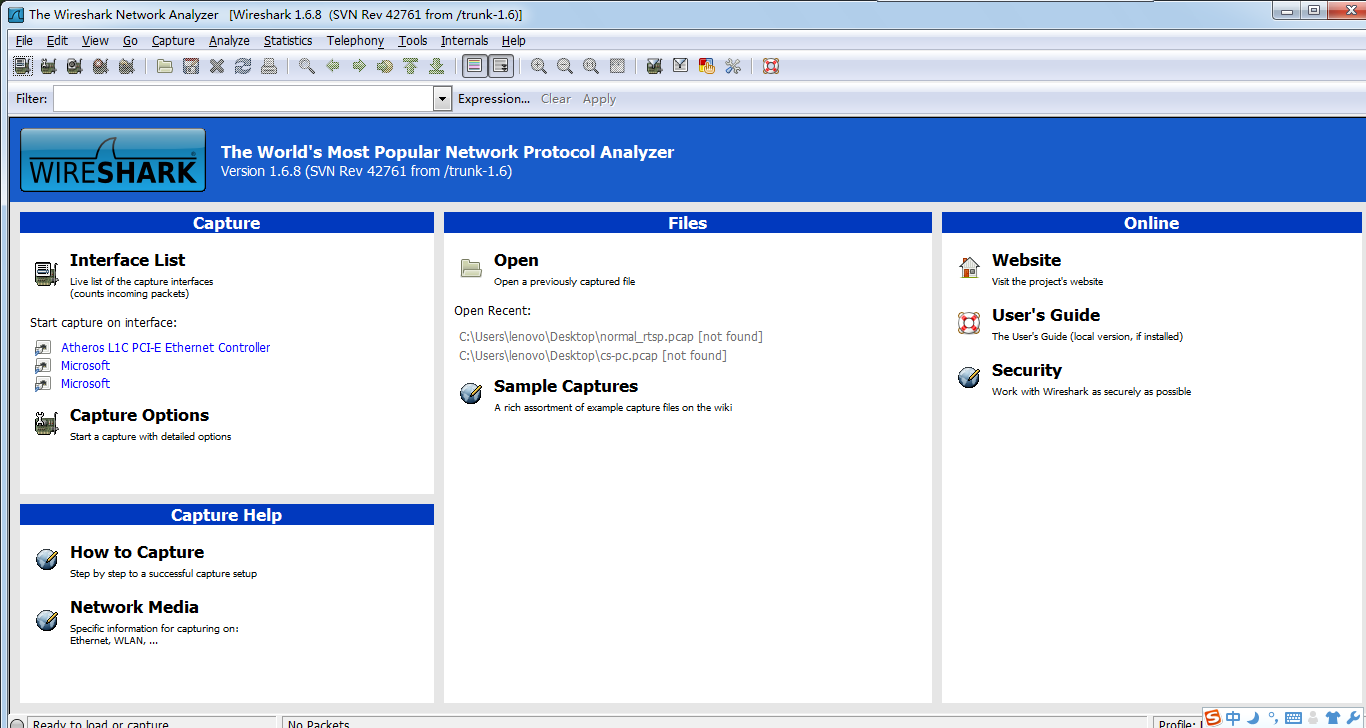The height and width of the screenshot is (728, 1366).
Task: Open the File menu
Action: pyautogui.click(x=24, y=41)
